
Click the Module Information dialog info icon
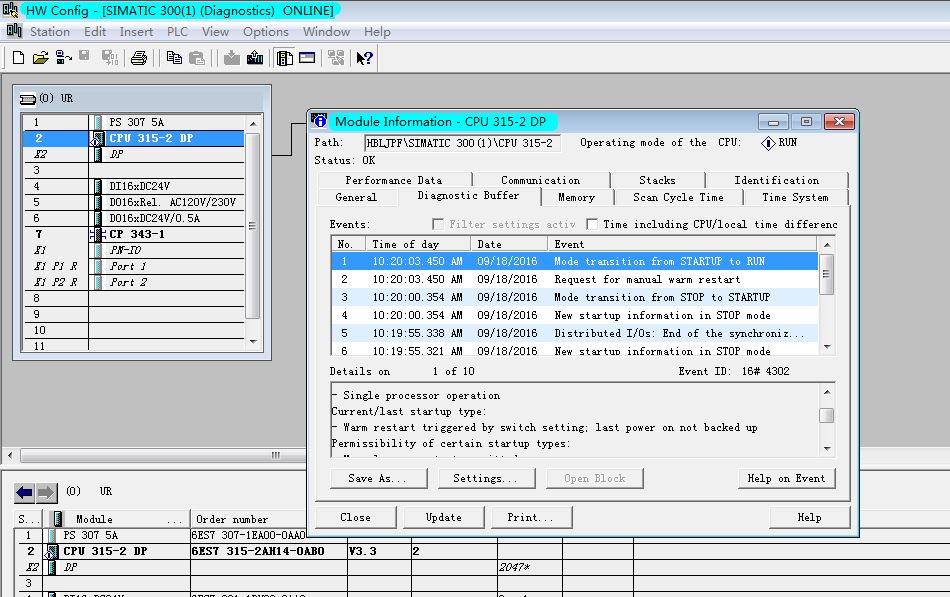pos(319,120)
